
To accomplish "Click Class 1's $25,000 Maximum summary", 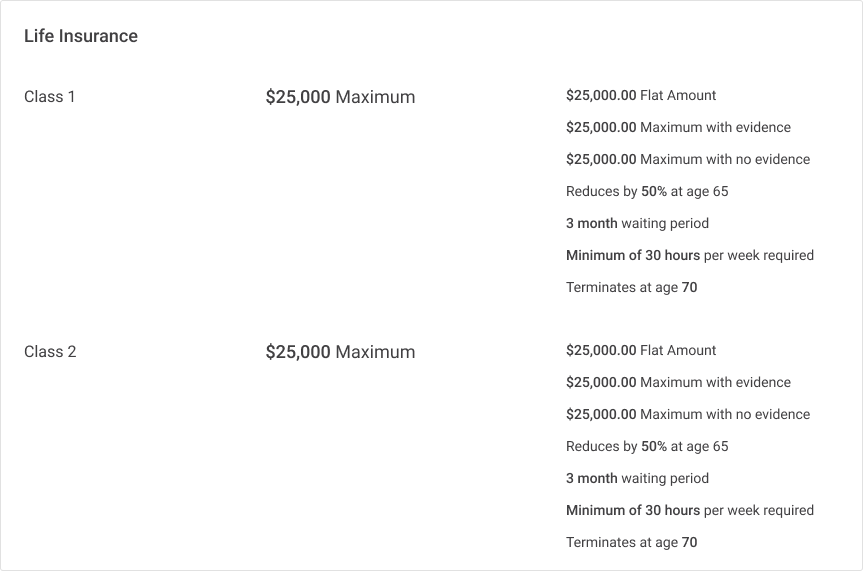I will (x=340, y=97).
